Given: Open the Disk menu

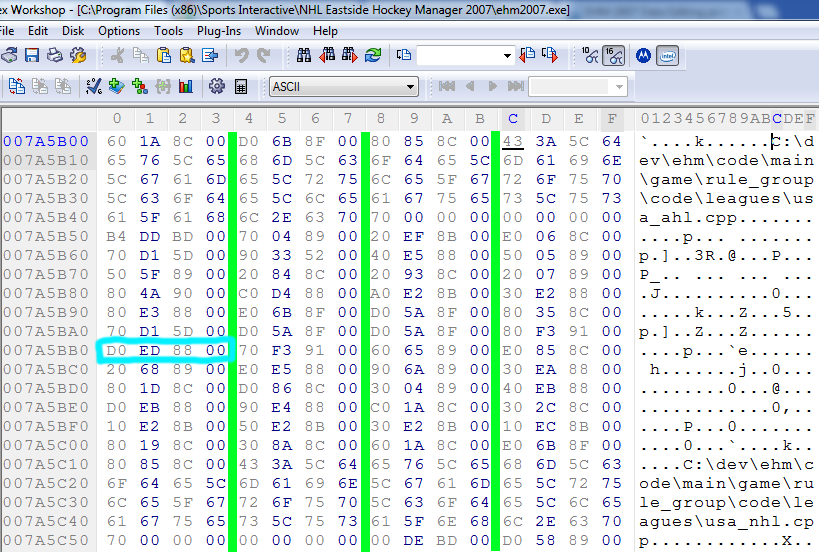Looking at the screenshot, I should (73, 31).
